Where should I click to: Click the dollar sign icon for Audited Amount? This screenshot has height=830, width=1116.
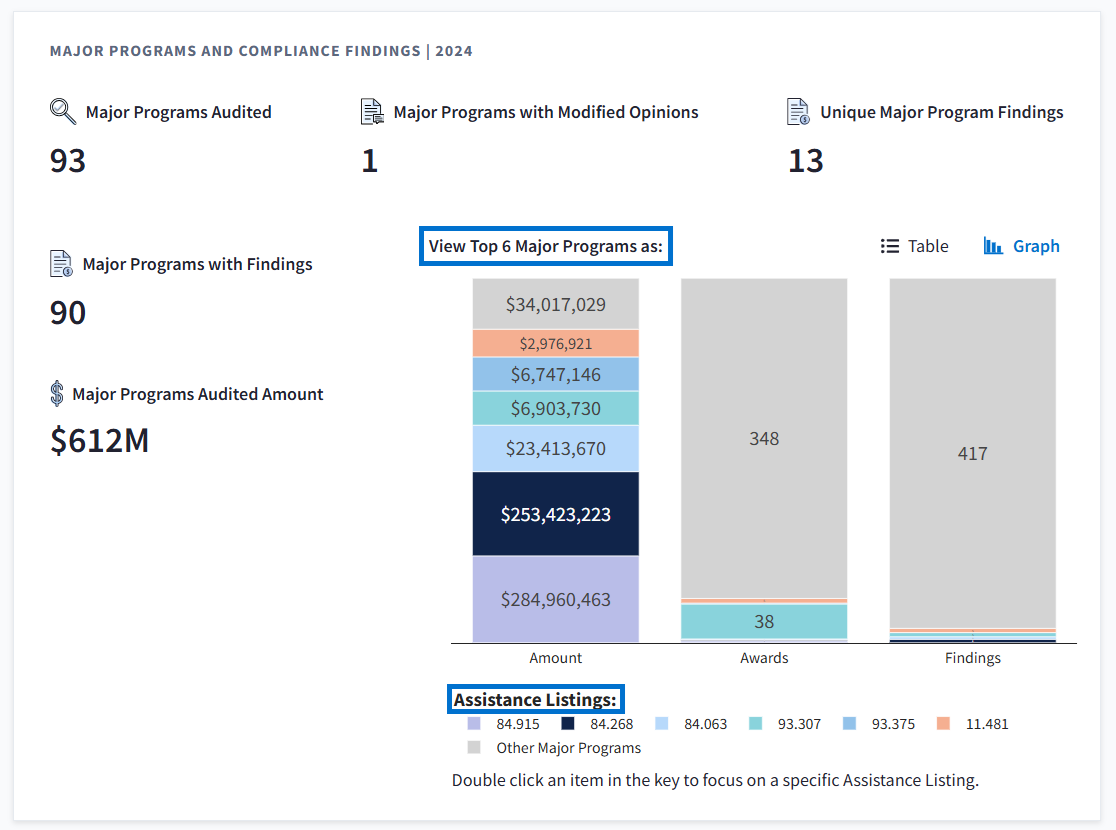(57, 394)
